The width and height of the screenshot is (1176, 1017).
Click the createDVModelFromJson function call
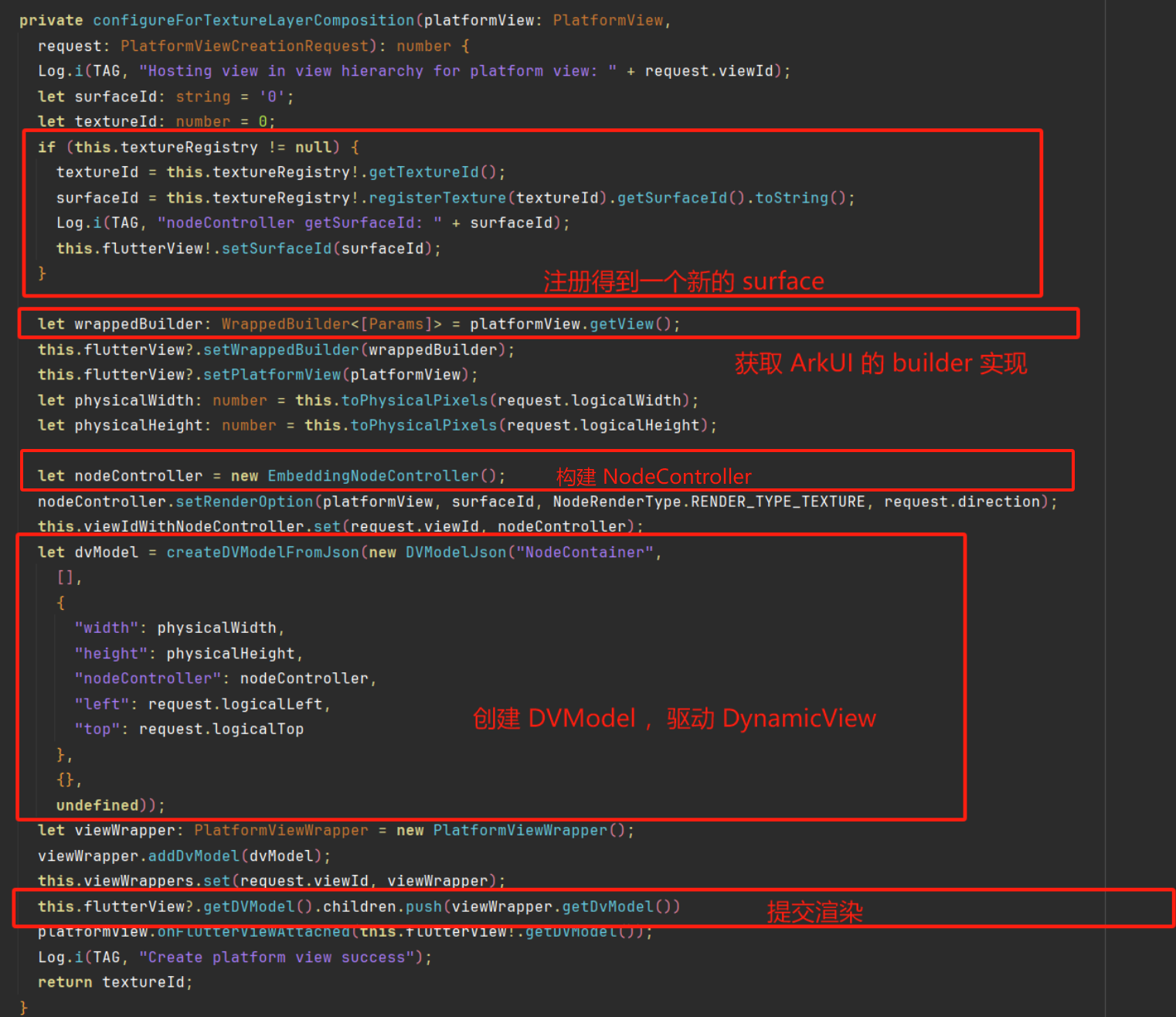pyautogui.click(x=263, y=553)
